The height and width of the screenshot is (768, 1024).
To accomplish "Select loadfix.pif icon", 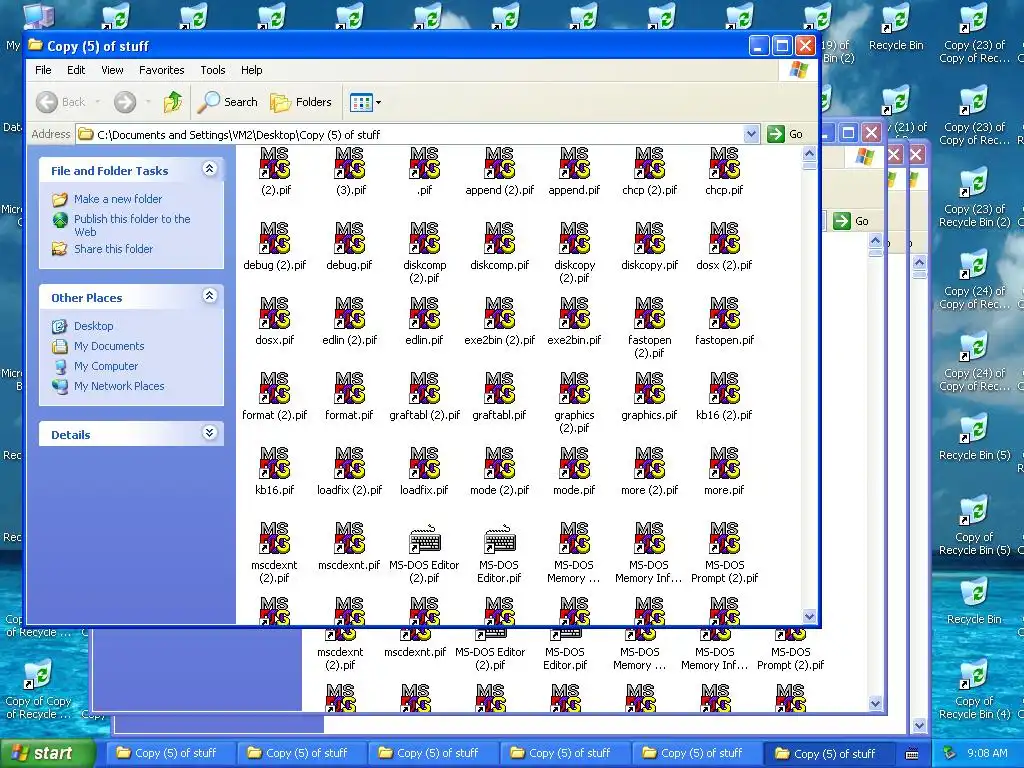I will tap(424, 463).
